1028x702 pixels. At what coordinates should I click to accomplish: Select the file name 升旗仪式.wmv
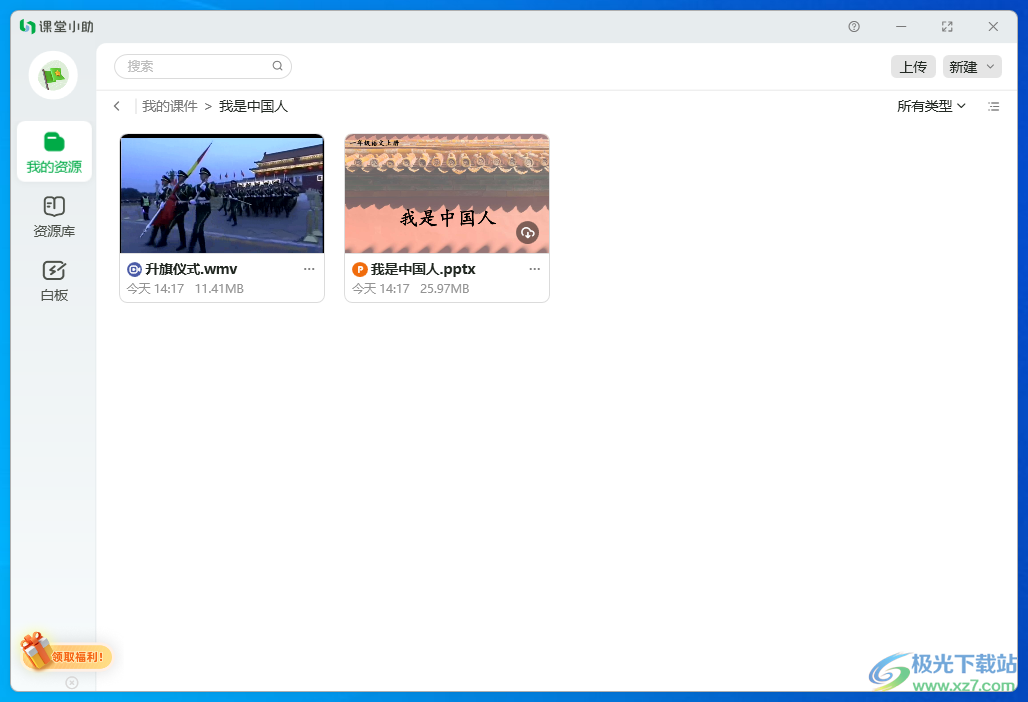point(191,269)
